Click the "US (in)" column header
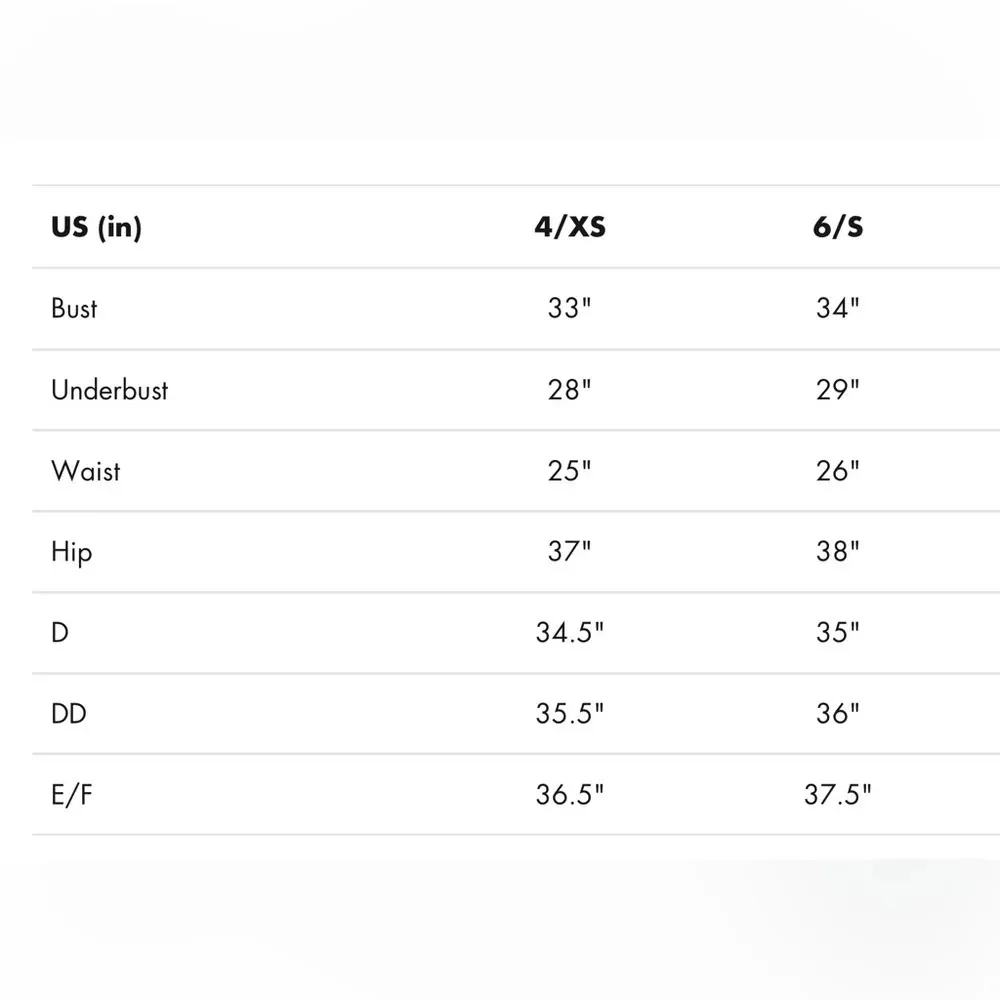This screenshot has height=1000, width=1000. pos(96,227)
